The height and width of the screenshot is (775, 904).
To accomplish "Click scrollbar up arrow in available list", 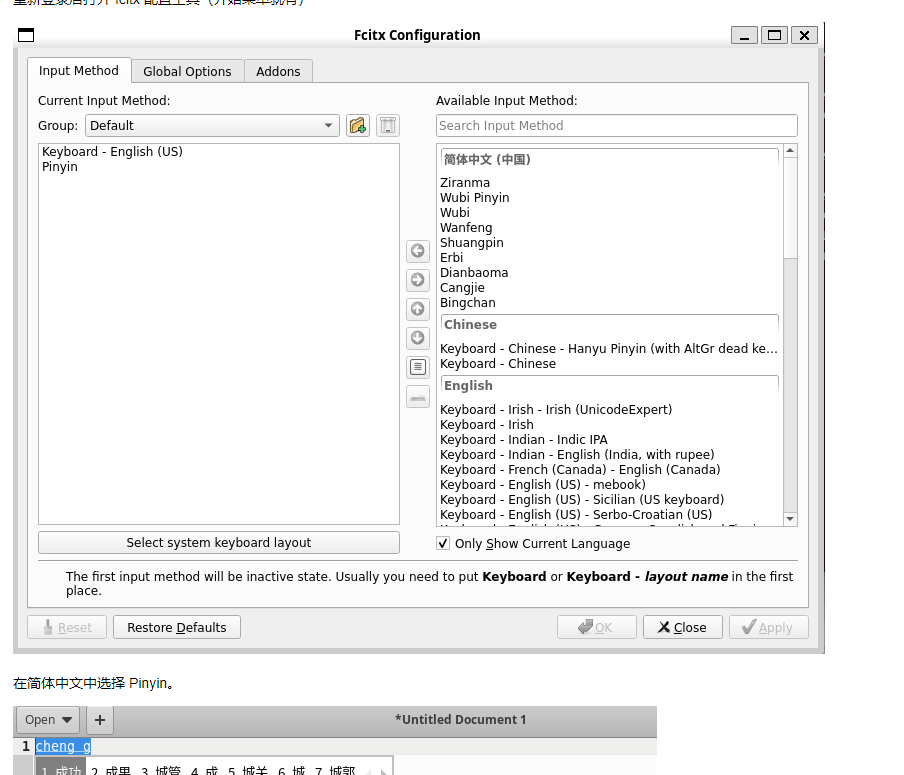I will coord(790,151).
